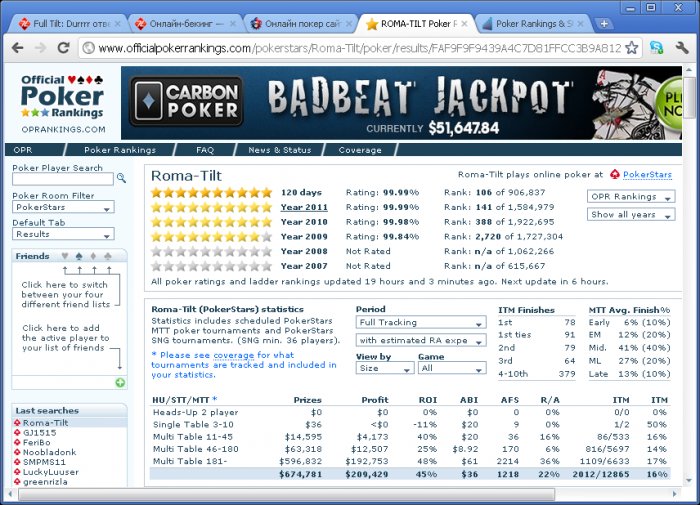The image size is (700, 505).
Task: Add active player with green plus icon
Action: 120,383
